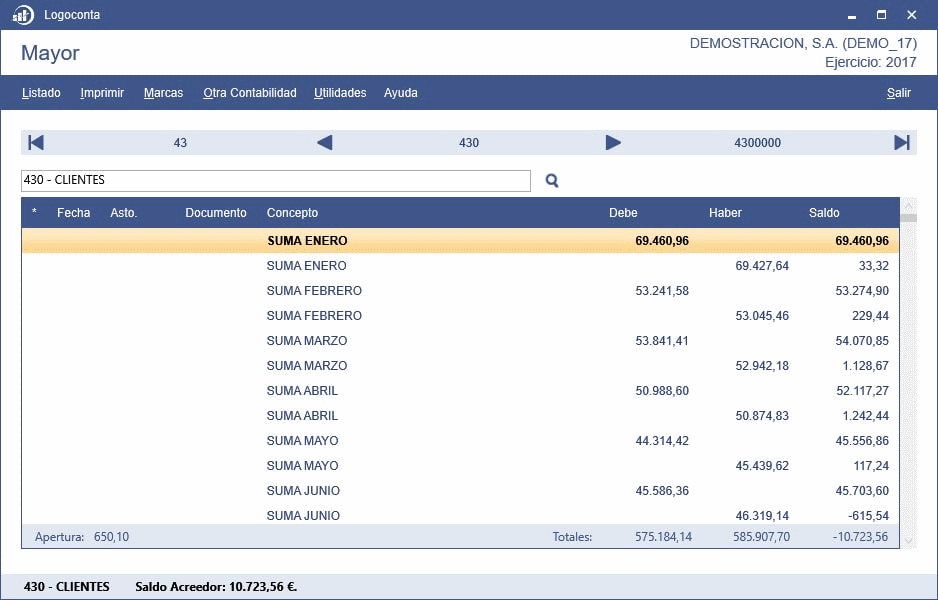Jump to last account using navigation arrow
This screenshot has width=938, height=600.
point(901,143)
